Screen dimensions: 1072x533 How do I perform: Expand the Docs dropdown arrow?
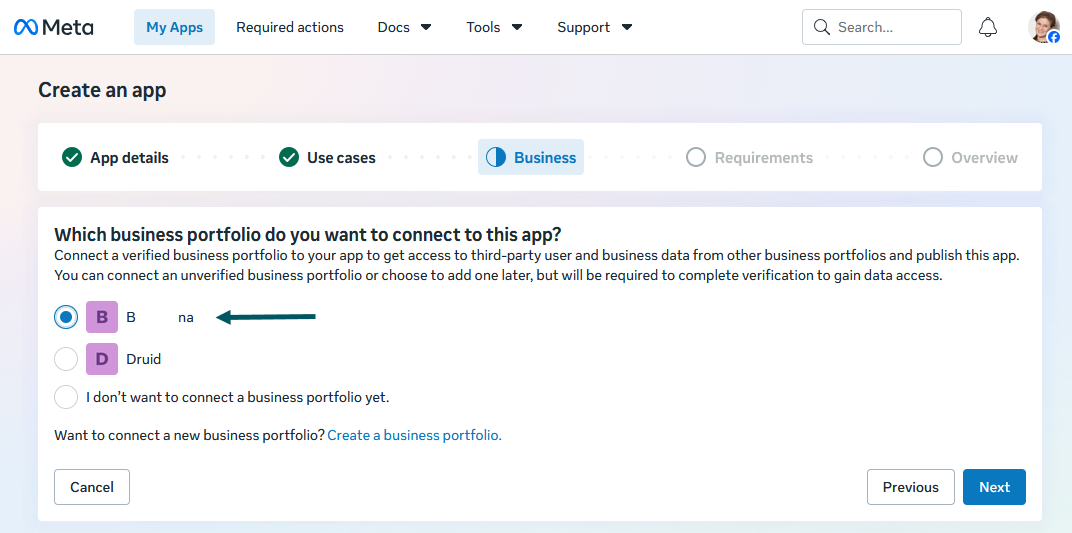coord(426,27)
